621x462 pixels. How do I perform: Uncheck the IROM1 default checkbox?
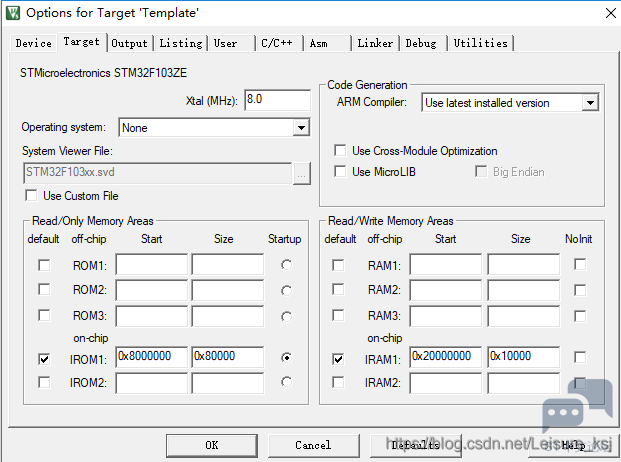coord(44,359)
